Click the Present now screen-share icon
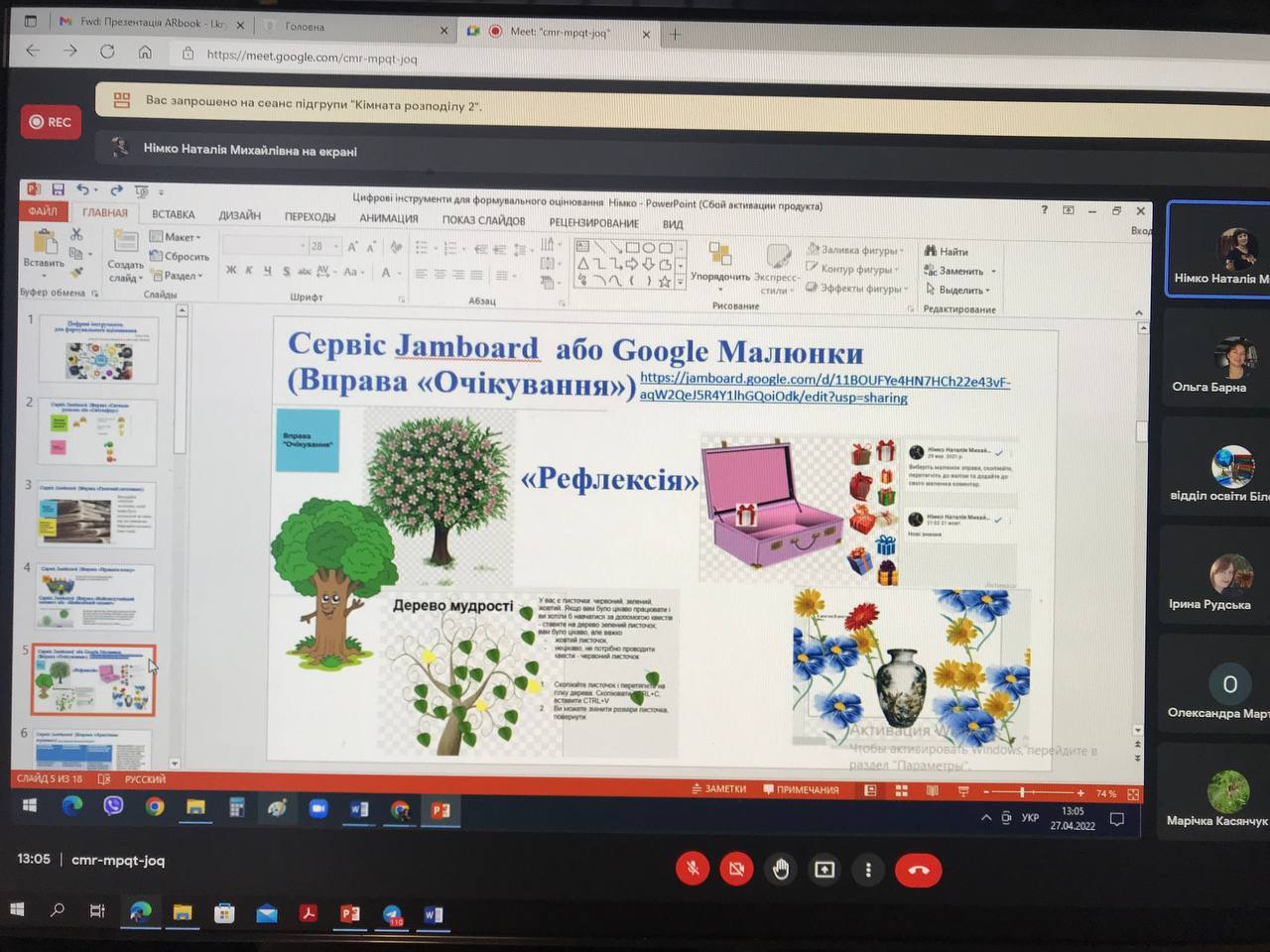1270x952 pixels. (825, 870)
